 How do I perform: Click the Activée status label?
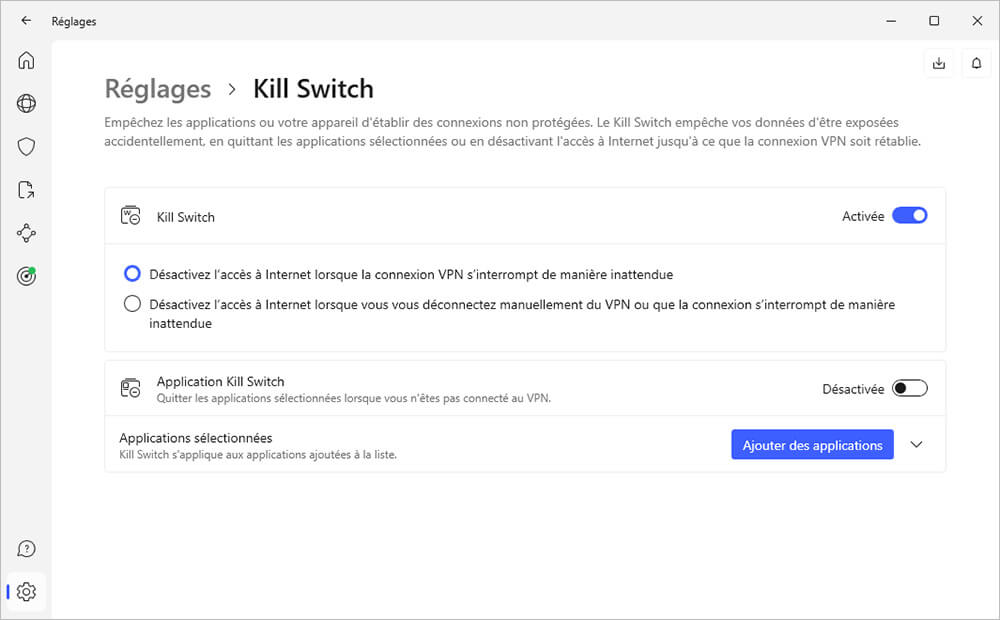863,216
